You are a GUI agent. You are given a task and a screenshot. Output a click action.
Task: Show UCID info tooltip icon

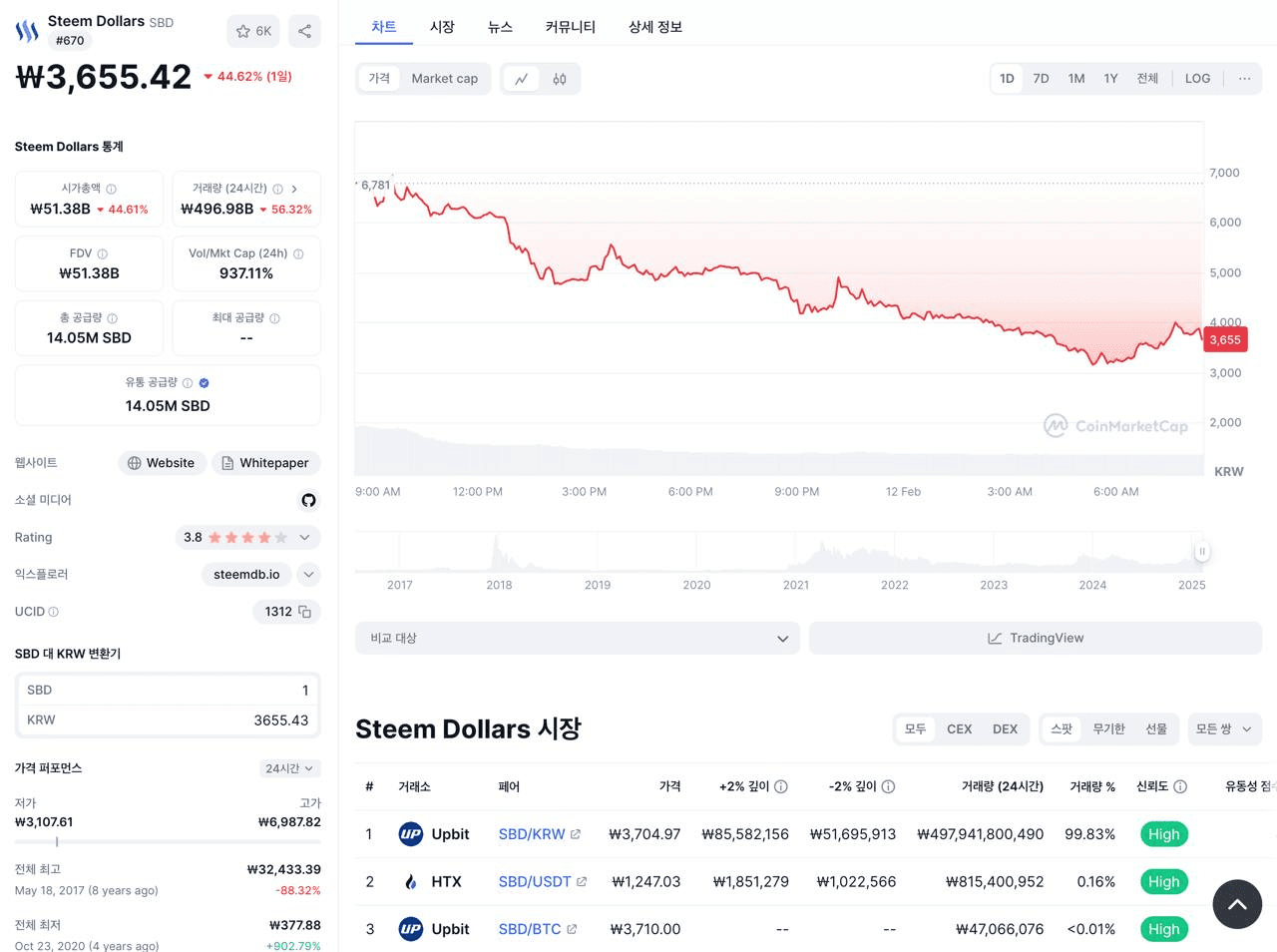pyautogui.click(x=54, y=612)
